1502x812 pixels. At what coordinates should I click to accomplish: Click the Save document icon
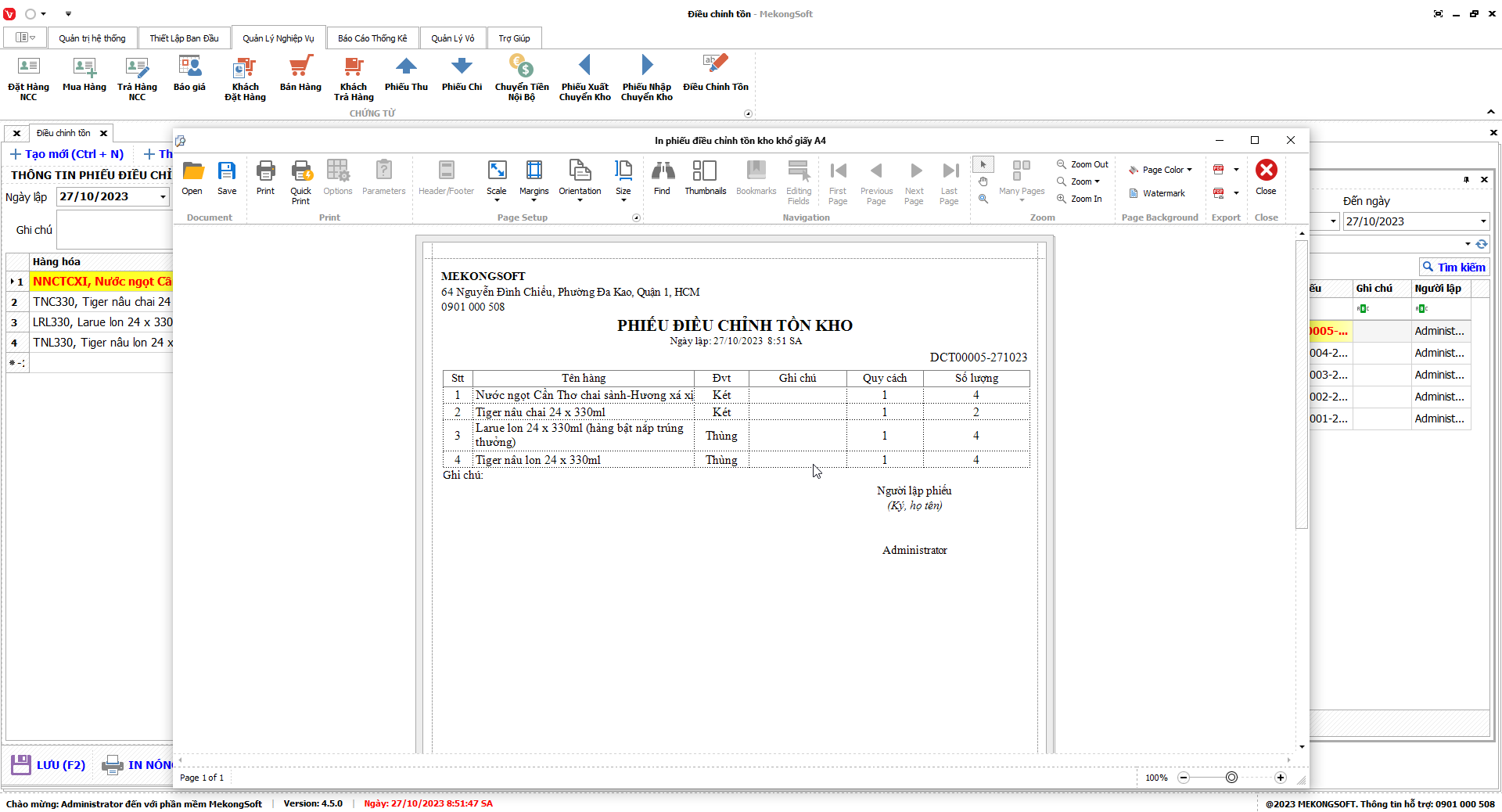tap(227, 178)
